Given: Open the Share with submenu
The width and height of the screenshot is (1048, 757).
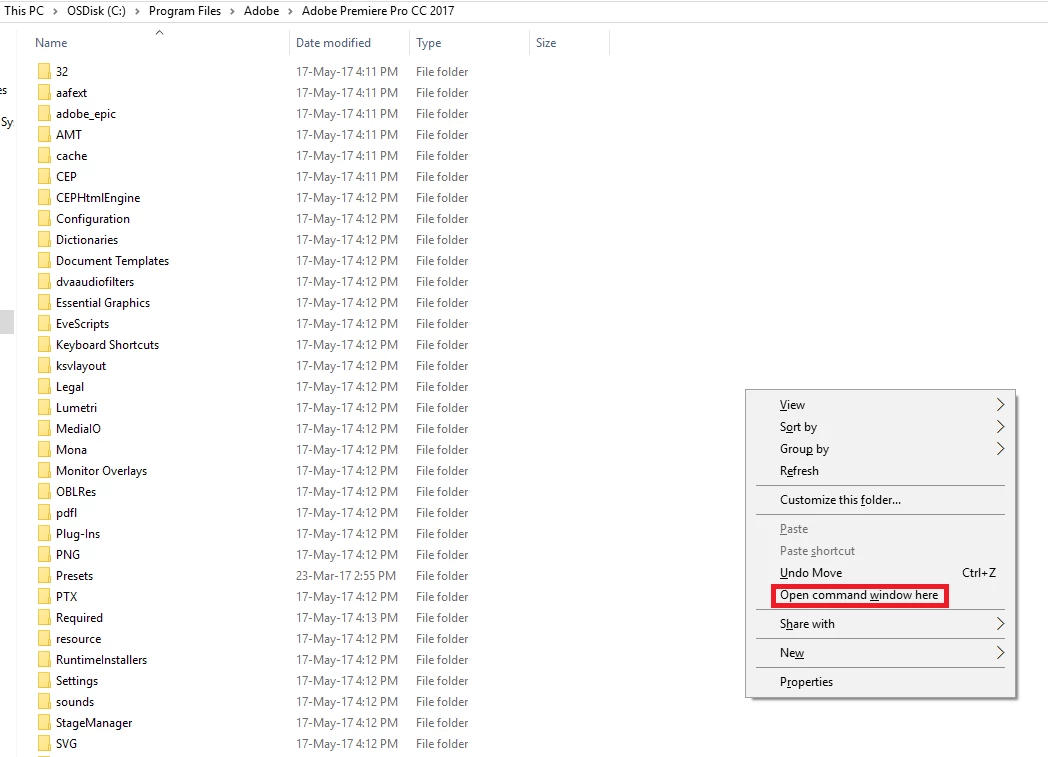Looking at the screenshot, I should point(880,623).
